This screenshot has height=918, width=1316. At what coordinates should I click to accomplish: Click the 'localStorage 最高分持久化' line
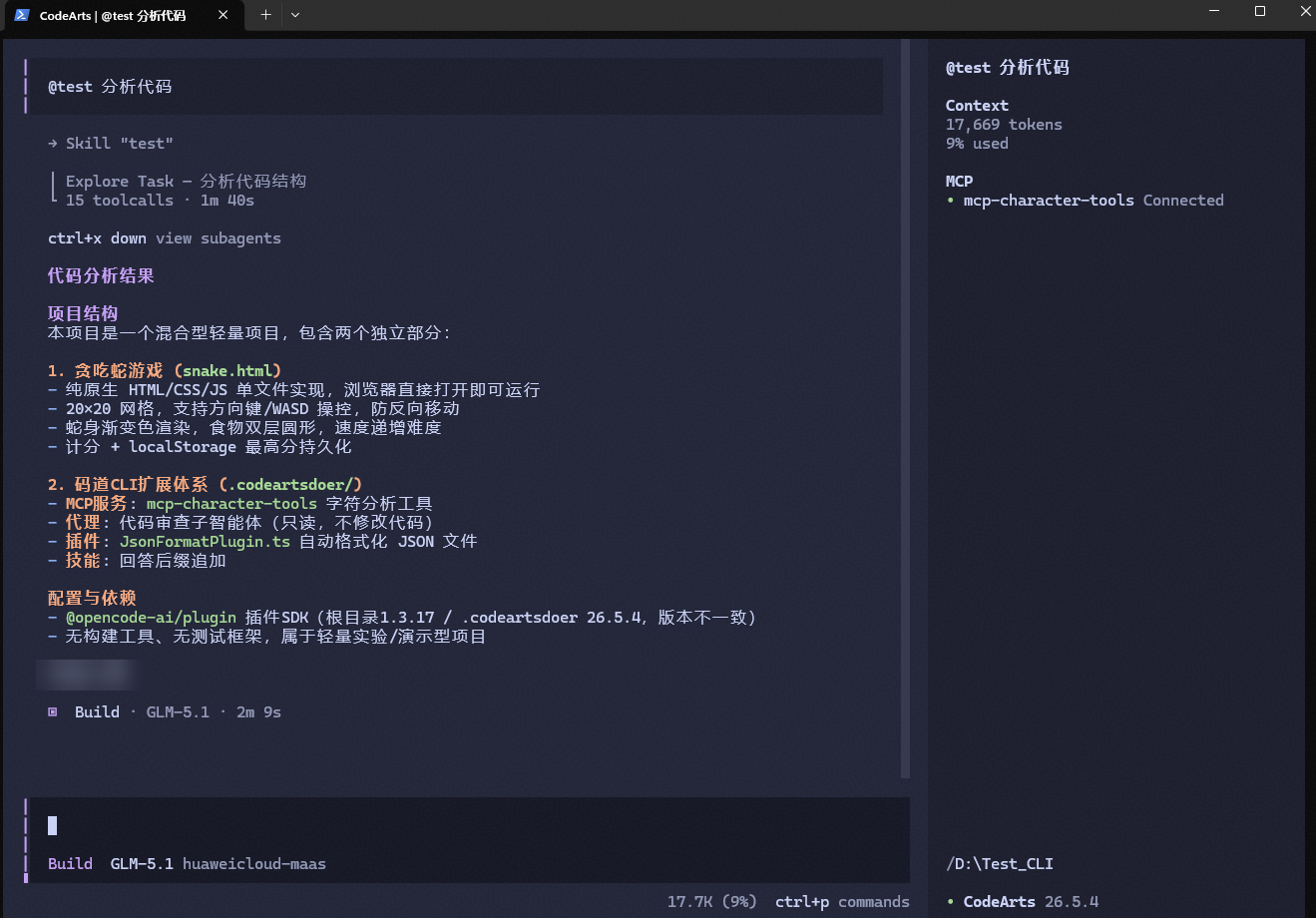(x=200, y=447)
